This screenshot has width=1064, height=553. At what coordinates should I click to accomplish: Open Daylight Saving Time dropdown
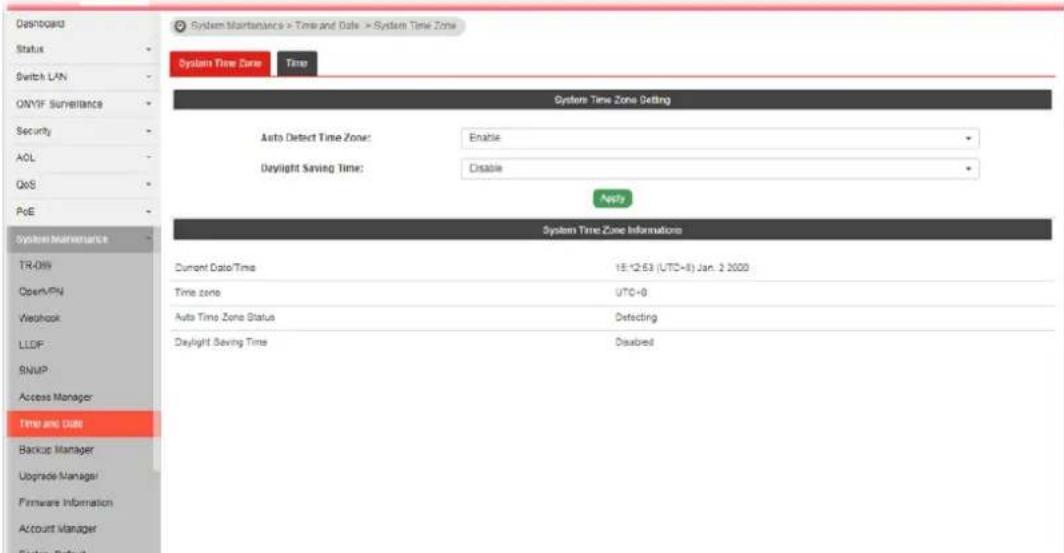tap(720, 168)
